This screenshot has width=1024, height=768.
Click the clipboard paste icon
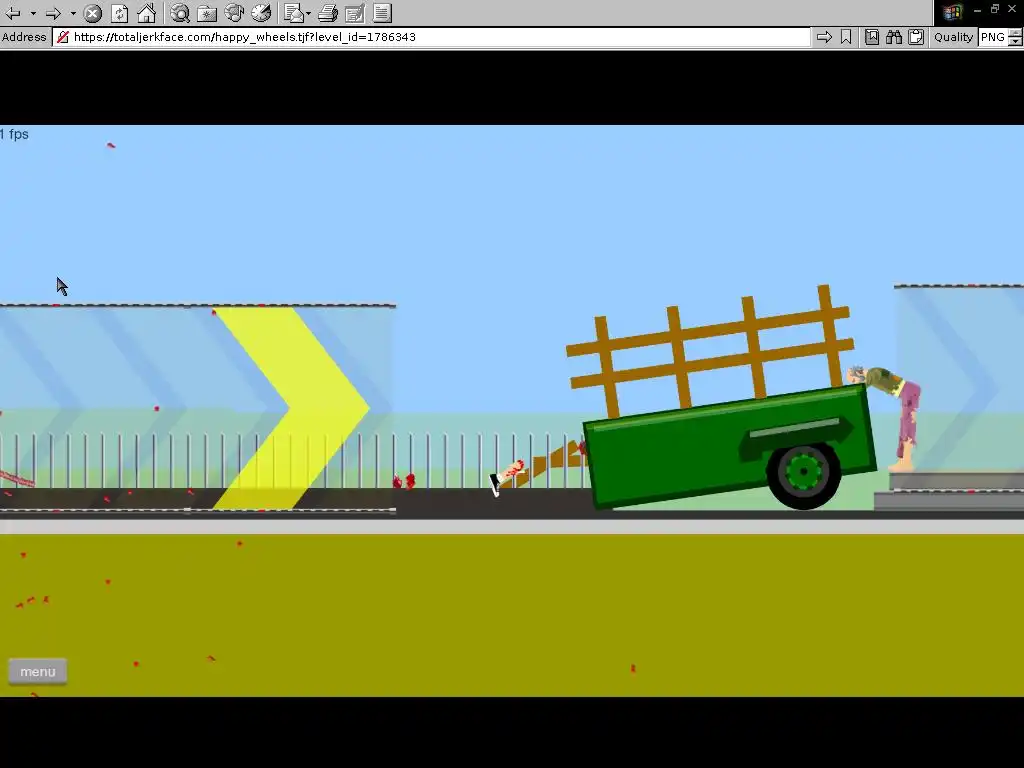[916, 37]
